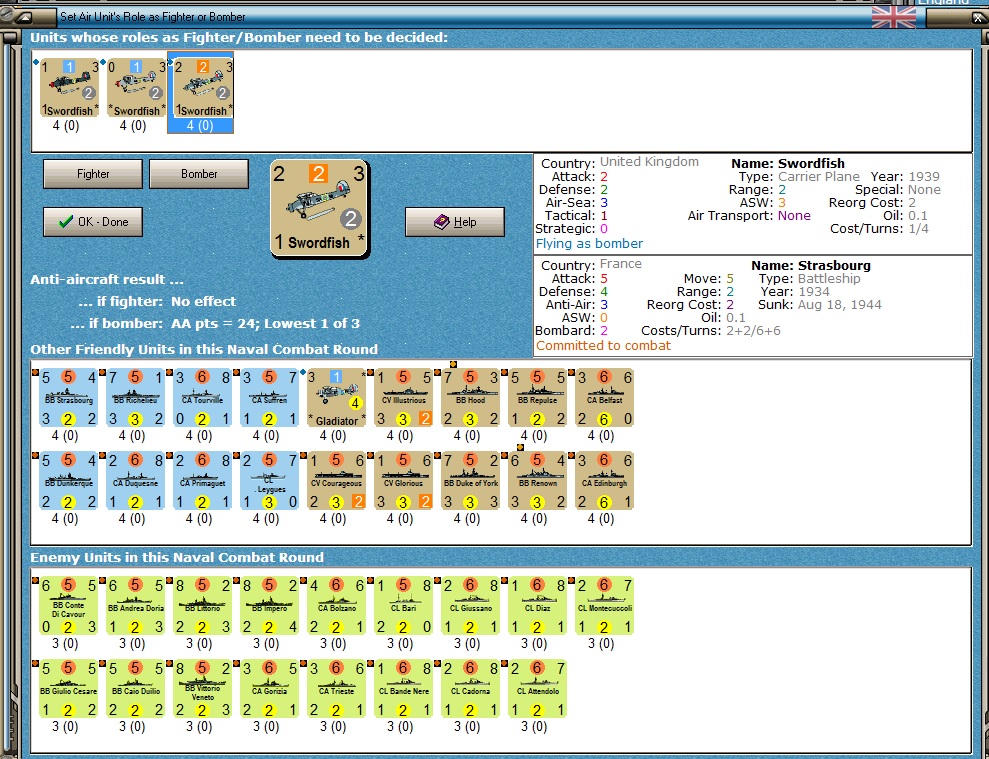
Task: Select the CA Edinburgh unit counter
Action: (604, 481)
